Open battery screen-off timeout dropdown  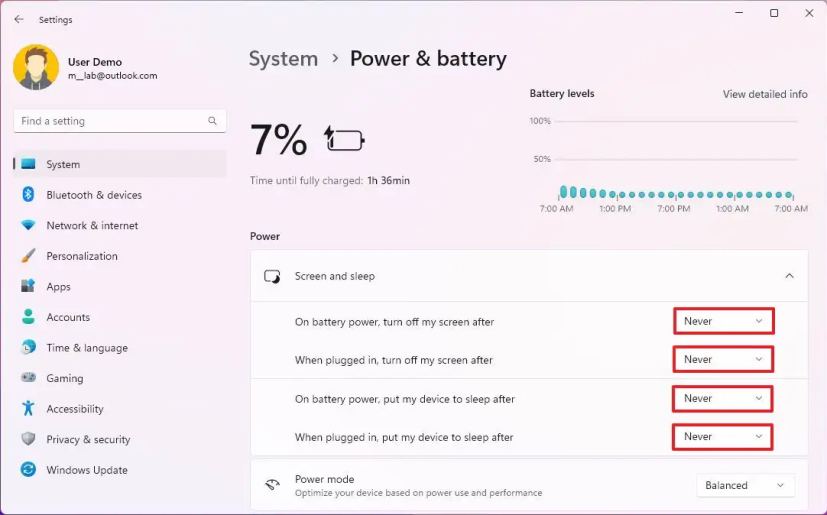724,321
